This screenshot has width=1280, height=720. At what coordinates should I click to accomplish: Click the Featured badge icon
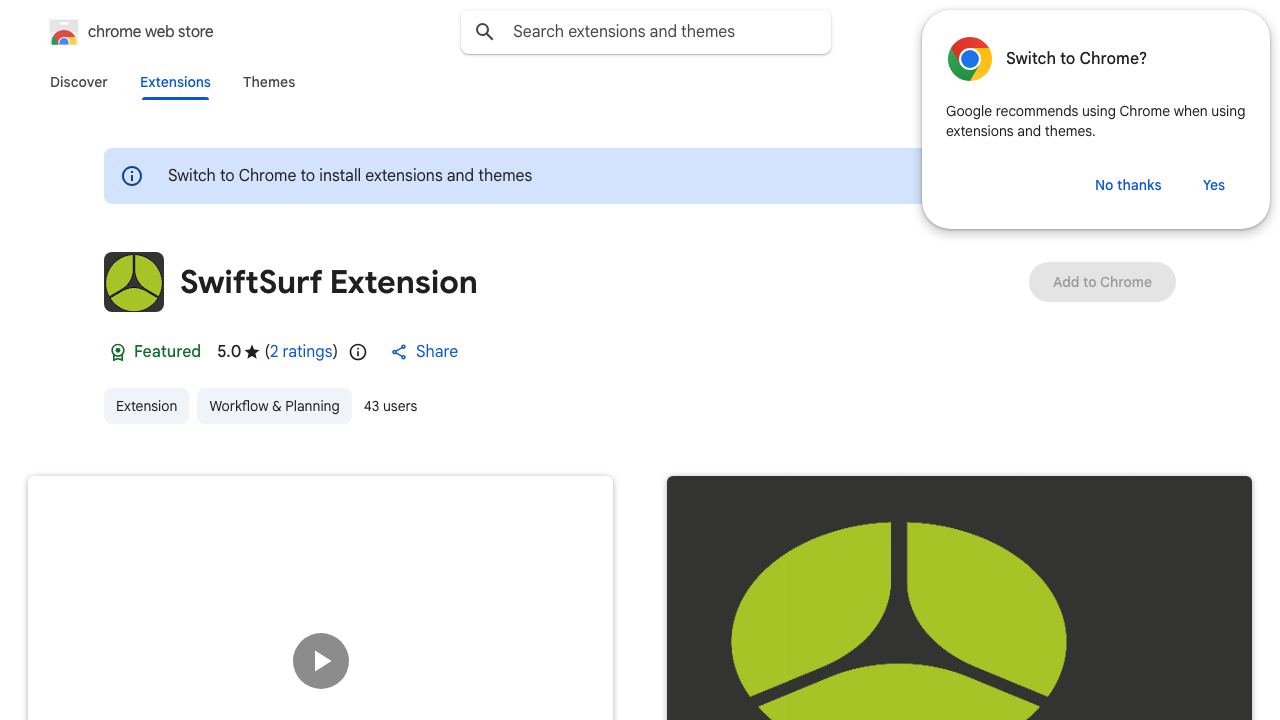point(117,352)
